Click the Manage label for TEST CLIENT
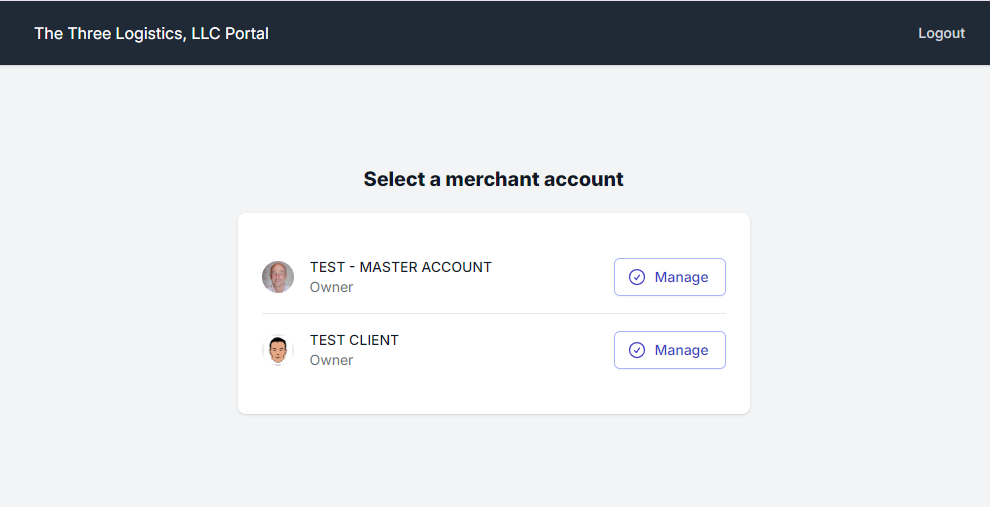 click(682, 350)
